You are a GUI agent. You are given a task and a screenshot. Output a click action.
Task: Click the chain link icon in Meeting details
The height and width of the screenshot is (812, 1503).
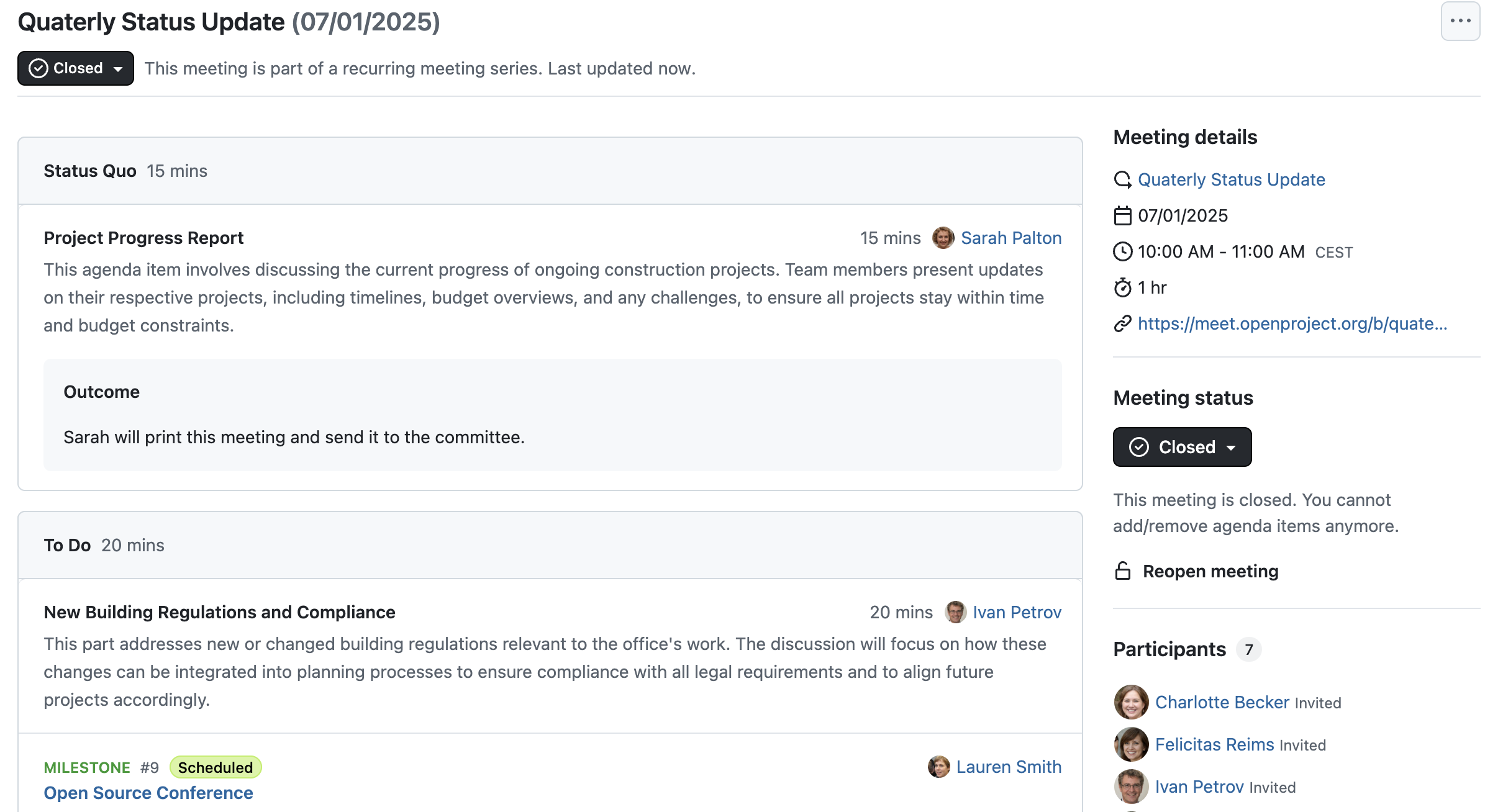(x=1123, y=323)
